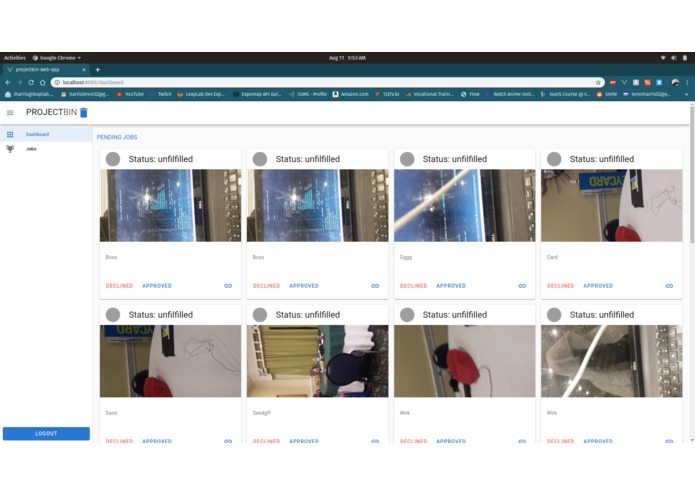
Task: Open the YouTube bookmark
Action: coord(130,94)
